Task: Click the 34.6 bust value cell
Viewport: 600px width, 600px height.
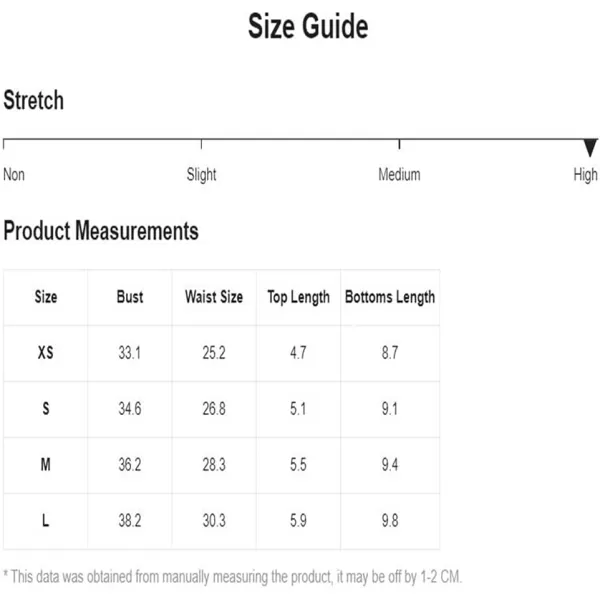Action: [130, 409]
